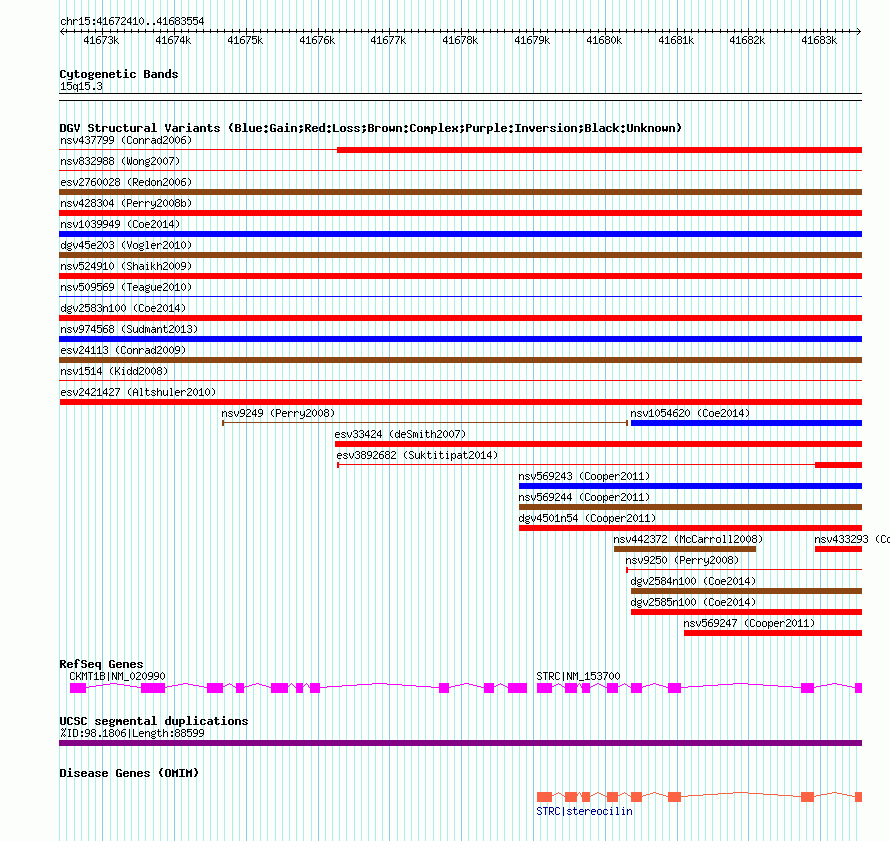The height and width of the screenshot is (841, 890).
Task: Click the nsv428304 (Perry2008b) variant label
Action: [126, 203]
